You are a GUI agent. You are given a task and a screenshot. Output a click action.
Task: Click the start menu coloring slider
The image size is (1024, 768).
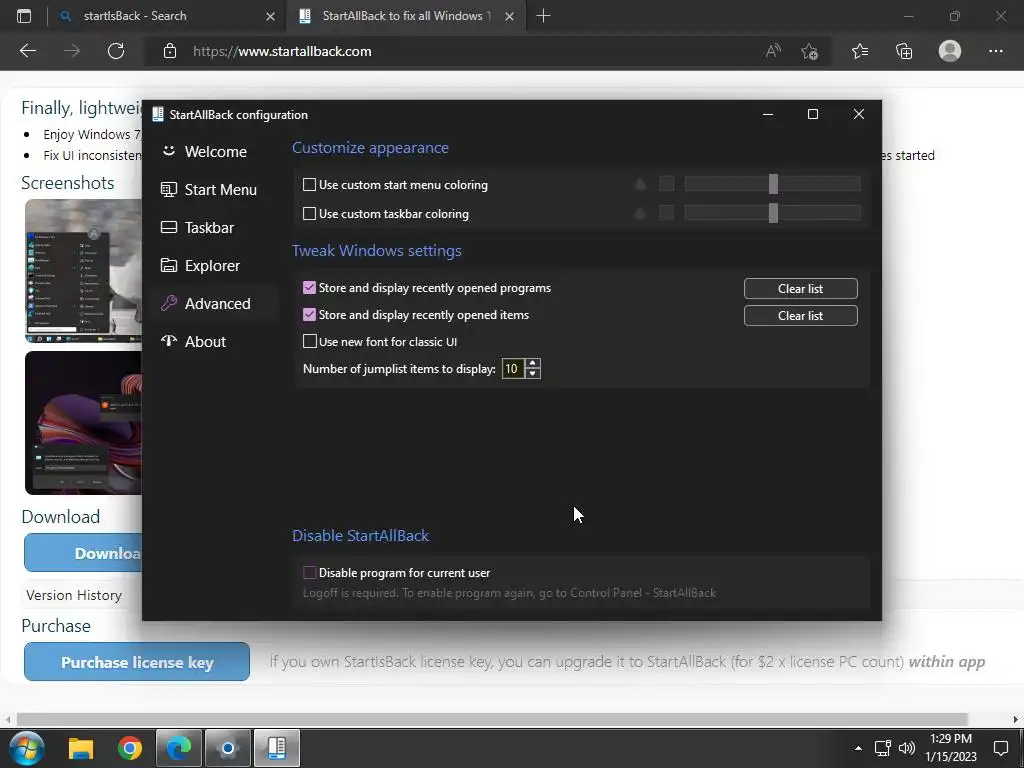click(x=772, y=184)
